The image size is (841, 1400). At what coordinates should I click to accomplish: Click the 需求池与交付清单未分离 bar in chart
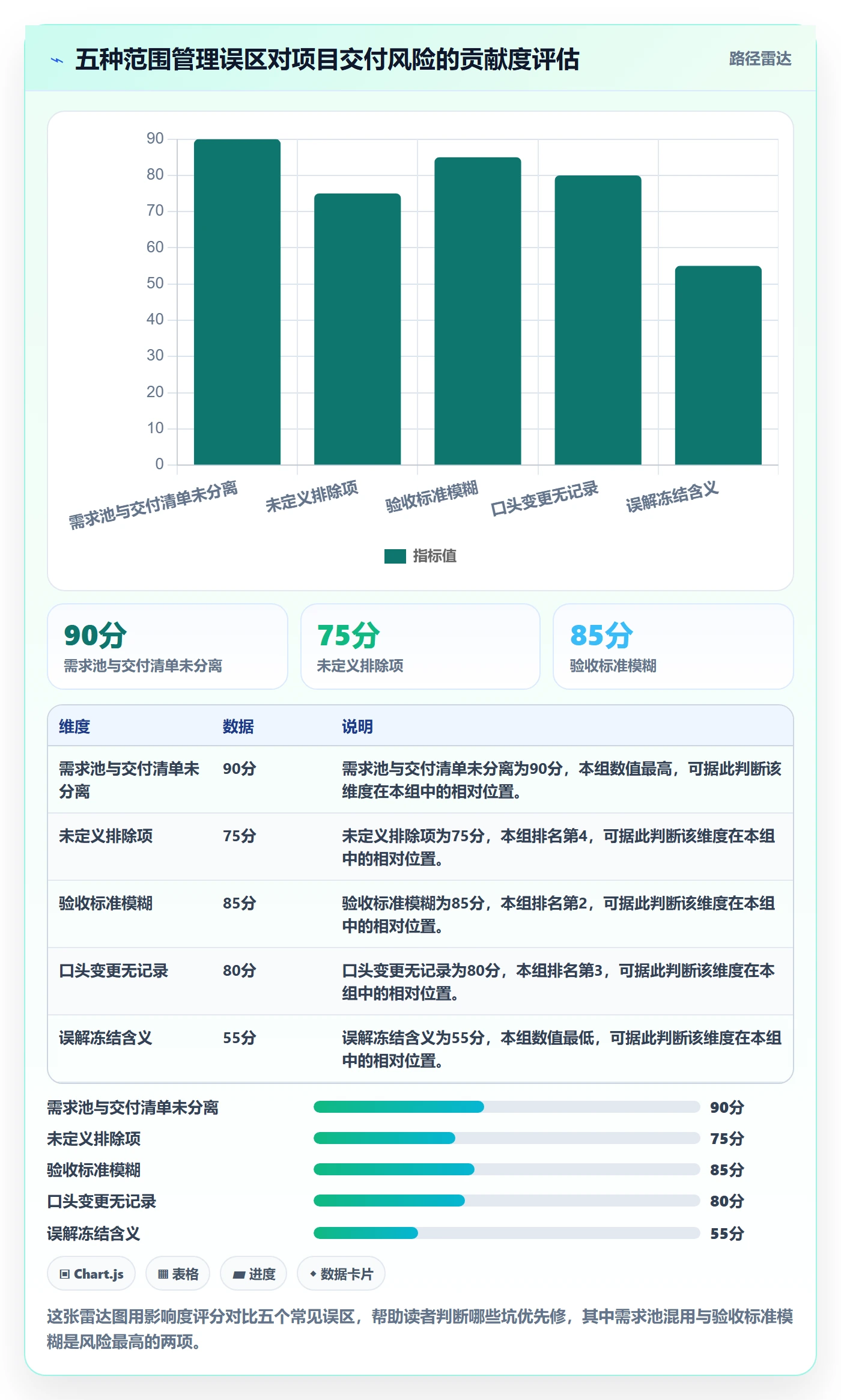237,302
